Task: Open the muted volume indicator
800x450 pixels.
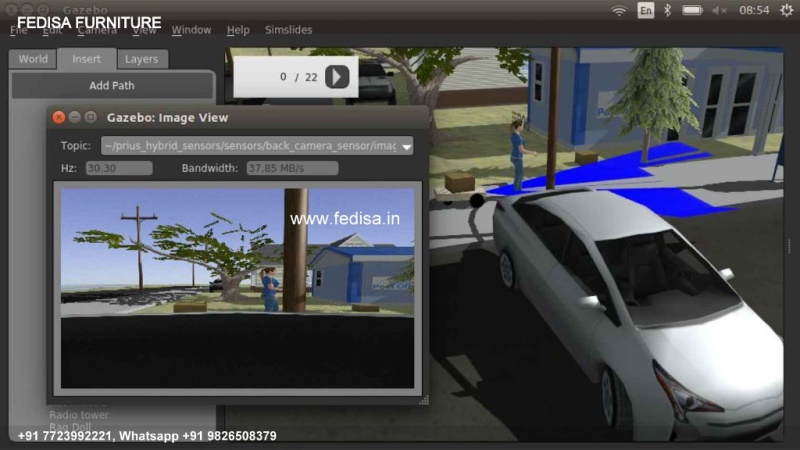Action: [720, 10]
